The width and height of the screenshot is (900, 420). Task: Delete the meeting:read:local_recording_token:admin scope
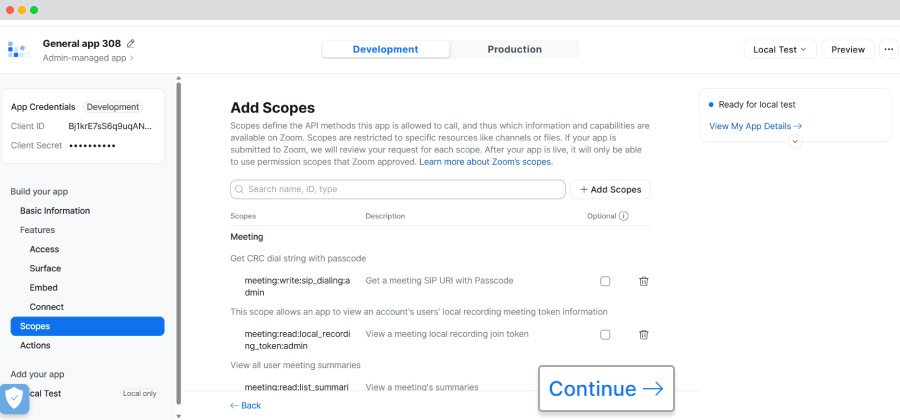point(644,335)
